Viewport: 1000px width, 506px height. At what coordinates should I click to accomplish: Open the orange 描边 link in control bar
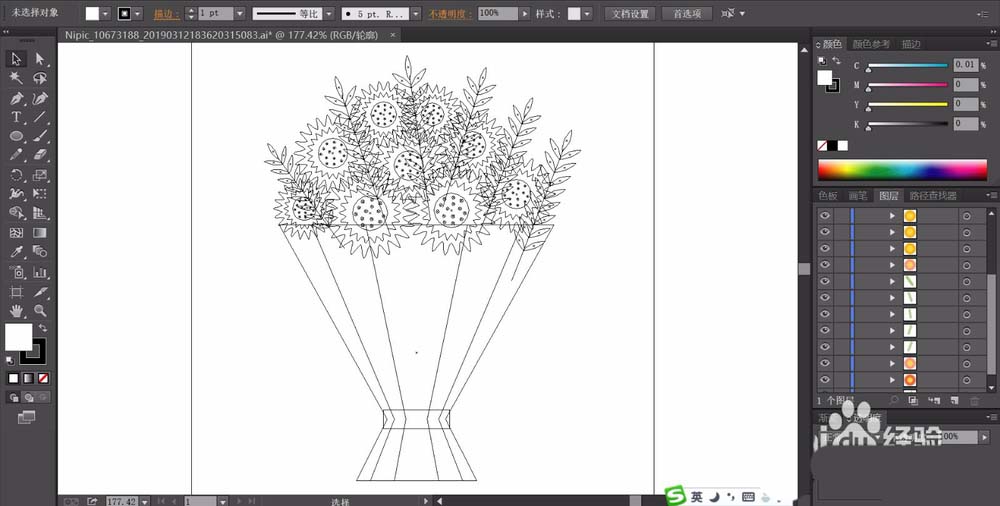tap(166, 13)
